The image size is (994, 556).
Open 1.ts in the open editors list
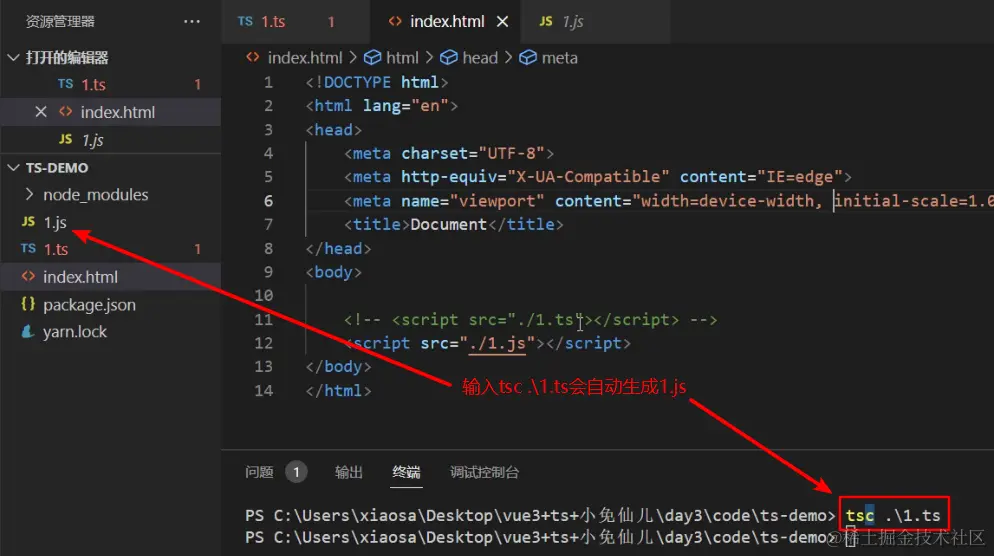coord(110,84)
